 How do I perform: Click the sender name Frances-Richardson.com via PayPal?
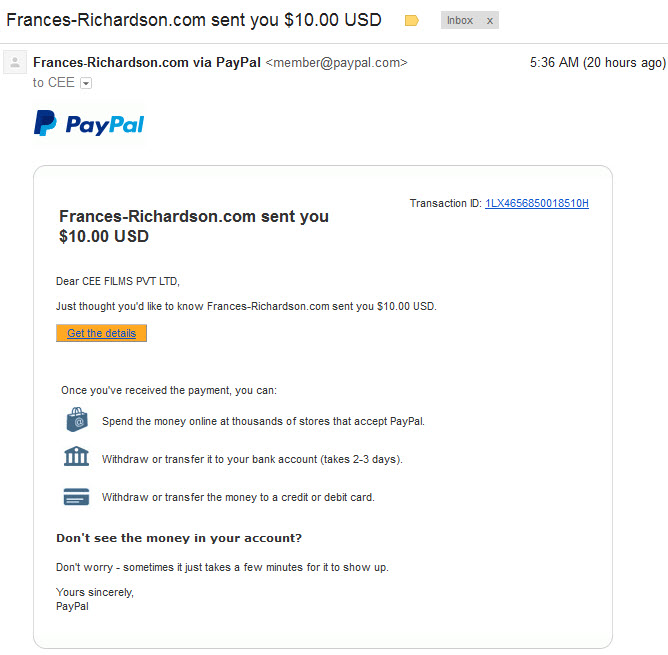click(x=147, y=63)
